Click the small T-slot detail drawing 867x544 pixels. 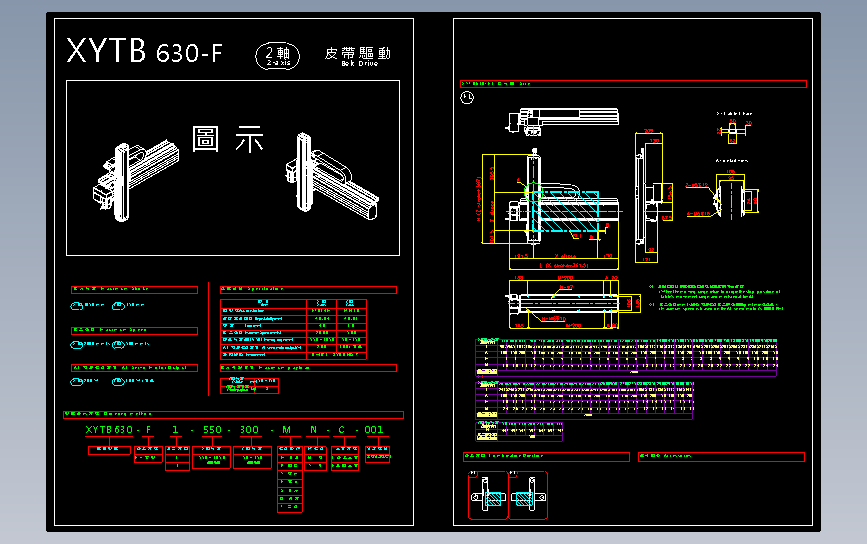coord(734,132)
